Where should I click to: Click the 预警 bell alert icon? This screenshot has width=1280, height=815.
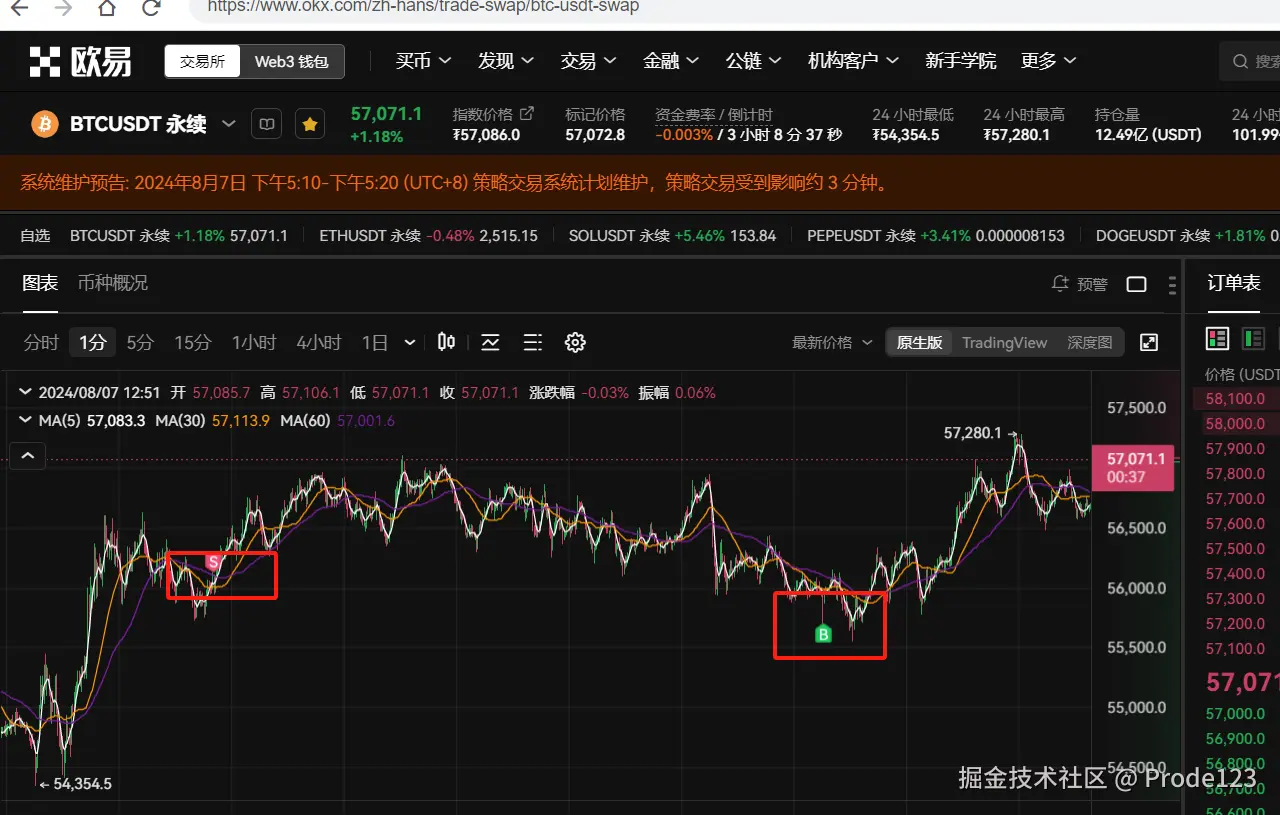coord(1061,284)
